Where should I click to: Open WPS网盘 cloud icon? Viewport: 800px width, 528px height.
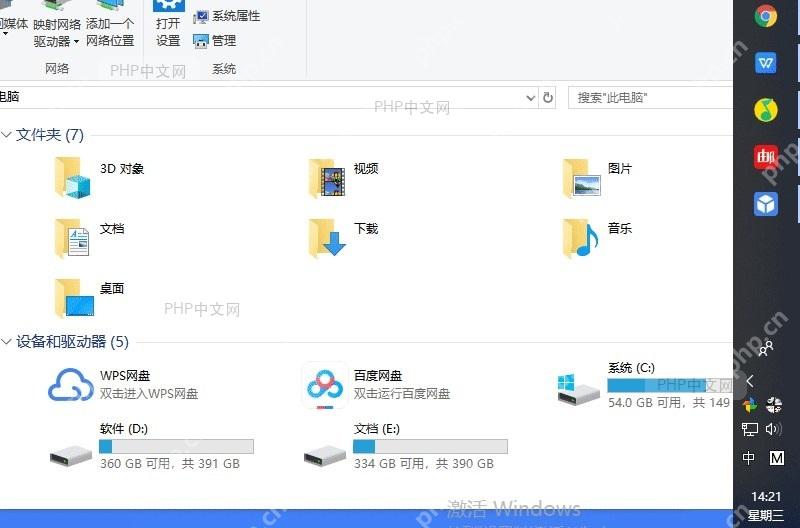pos(71,385)
